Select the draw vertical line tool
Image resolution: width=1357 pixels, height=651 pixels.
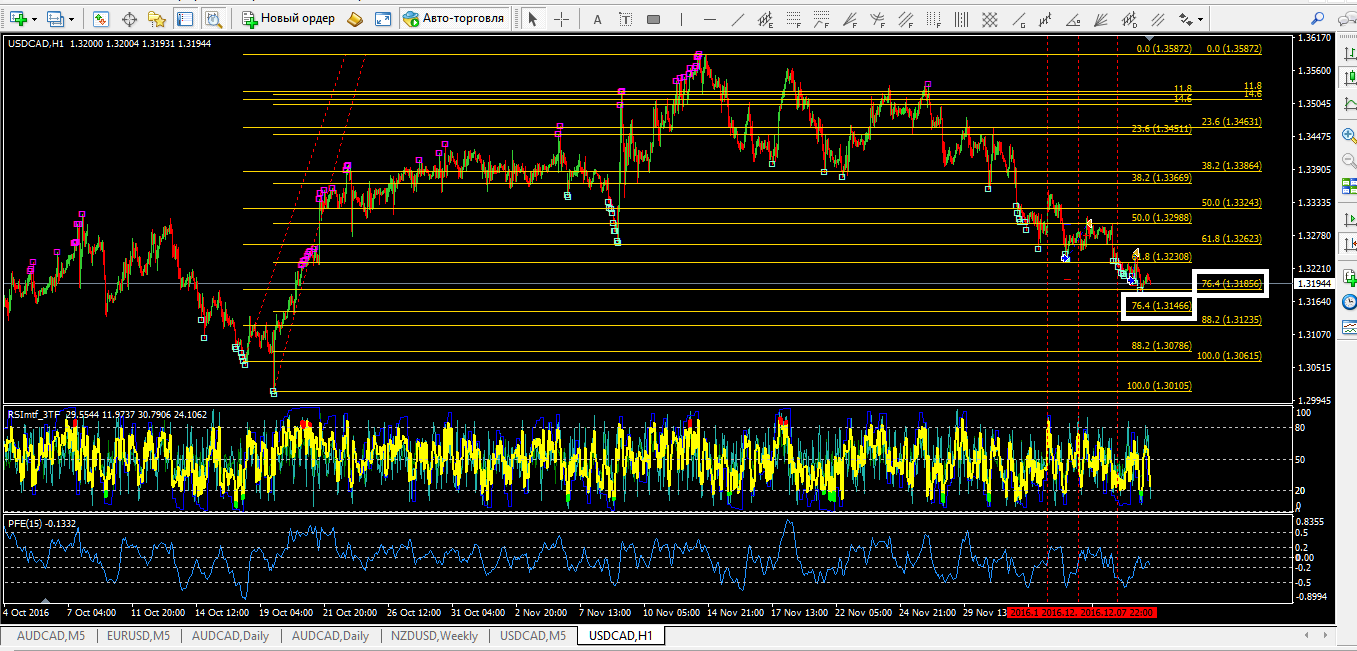click(x=683, y=19)
